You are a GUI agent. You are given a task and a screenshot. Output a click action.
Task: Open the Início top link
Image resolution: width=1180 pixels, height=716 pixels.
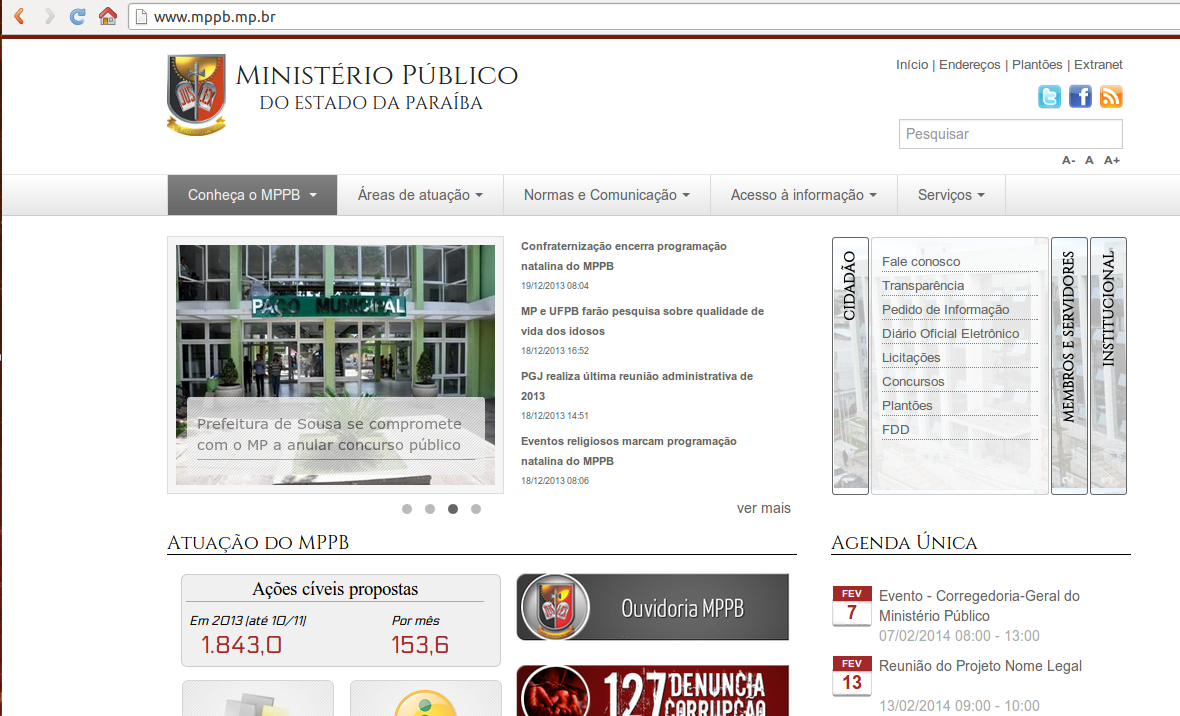(x=912, y=65)
